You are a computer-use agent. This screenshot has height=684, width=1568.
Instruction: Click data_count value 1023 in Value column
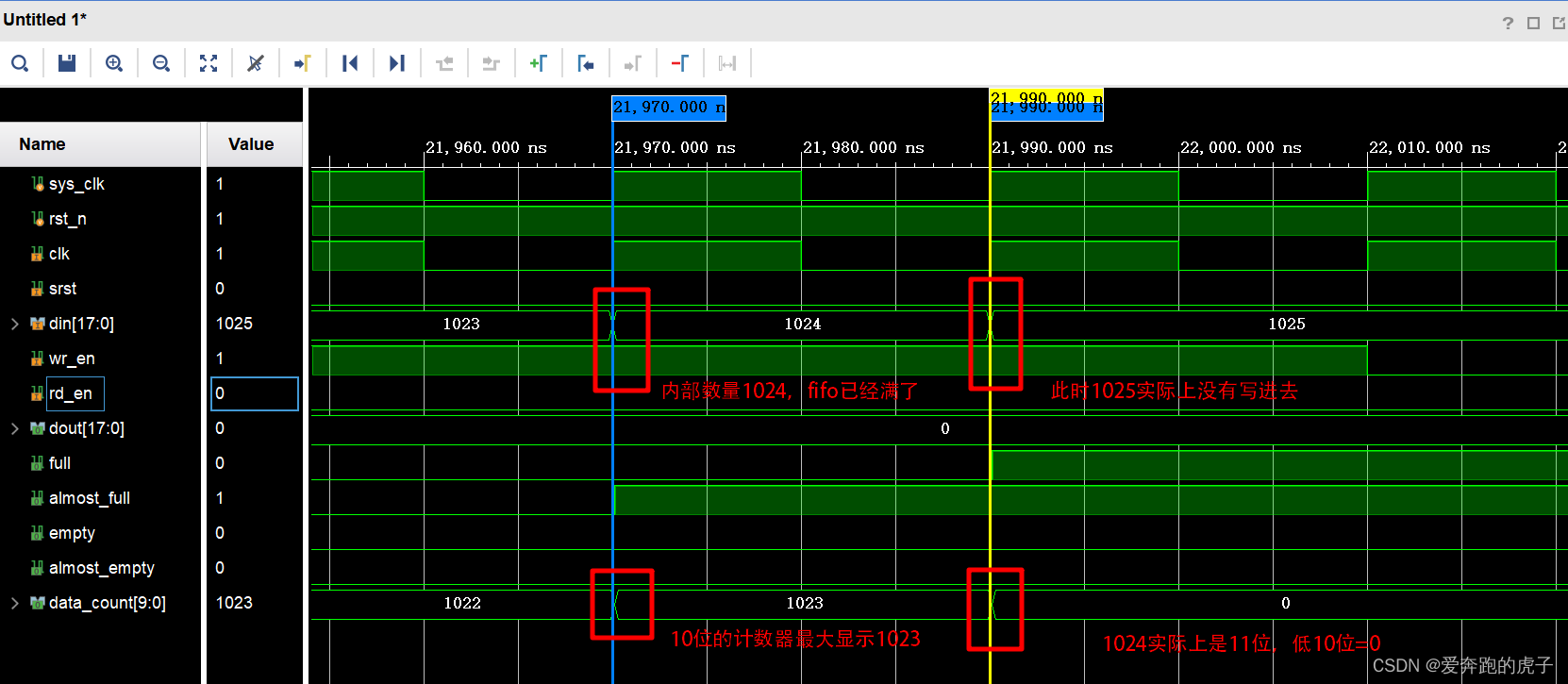coord(234,603)
